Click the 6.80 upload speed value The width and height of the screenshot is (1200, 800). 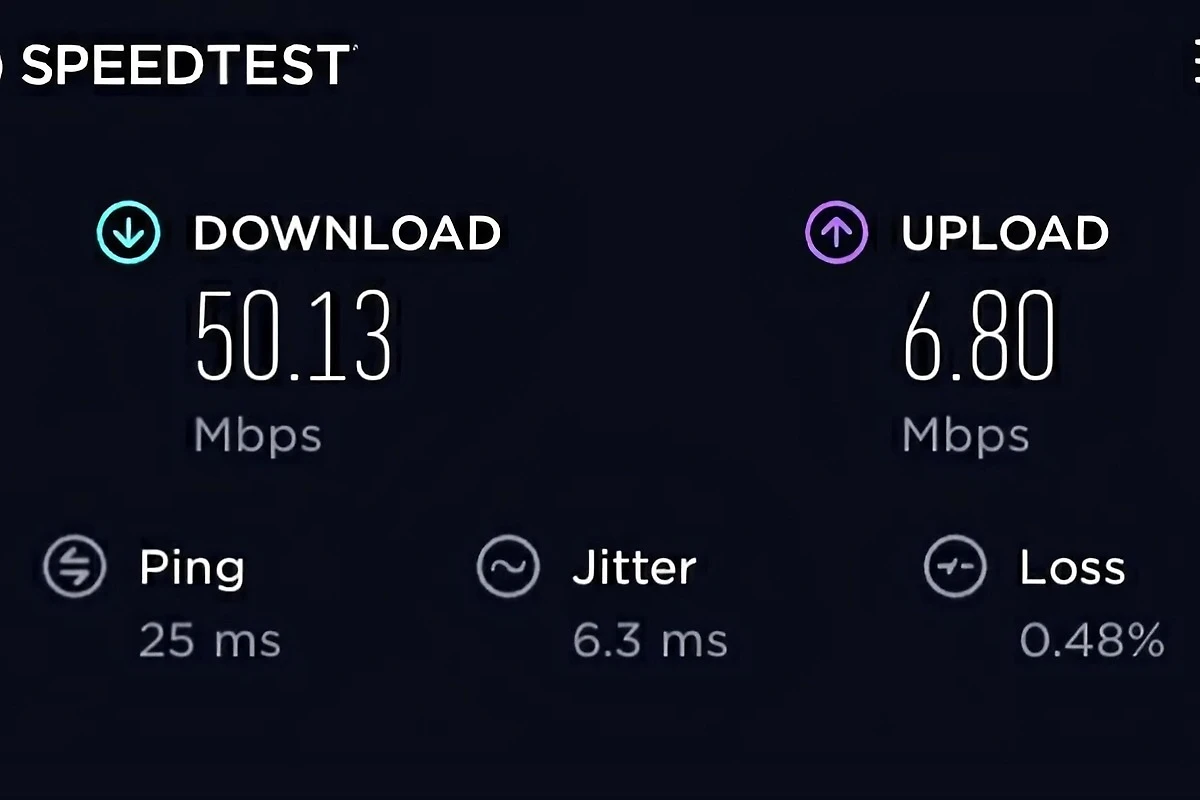(980, 335)
